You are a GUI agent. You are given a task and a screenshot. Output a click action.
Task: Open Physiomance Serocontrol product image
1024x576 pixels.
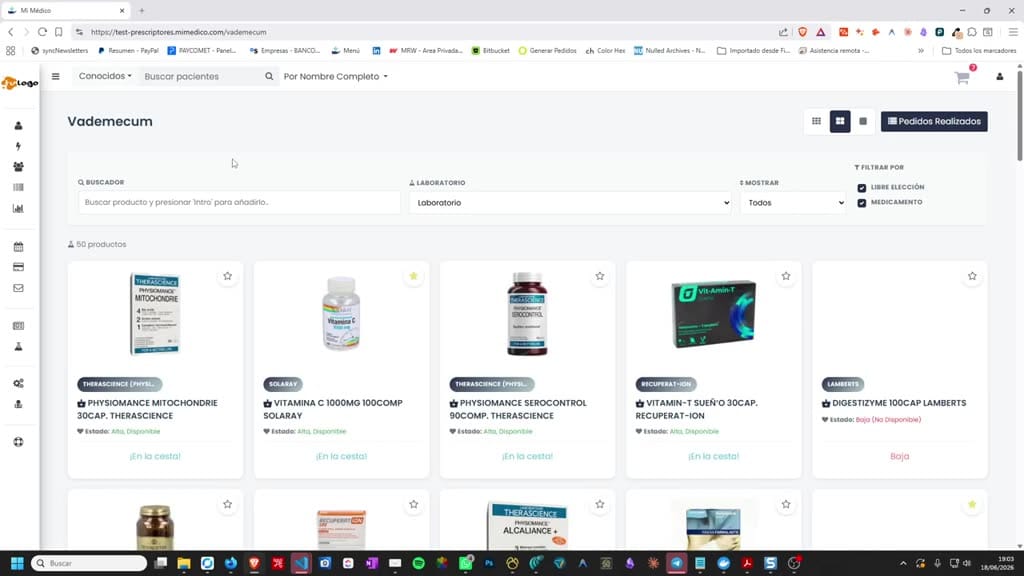click(527, 314)
